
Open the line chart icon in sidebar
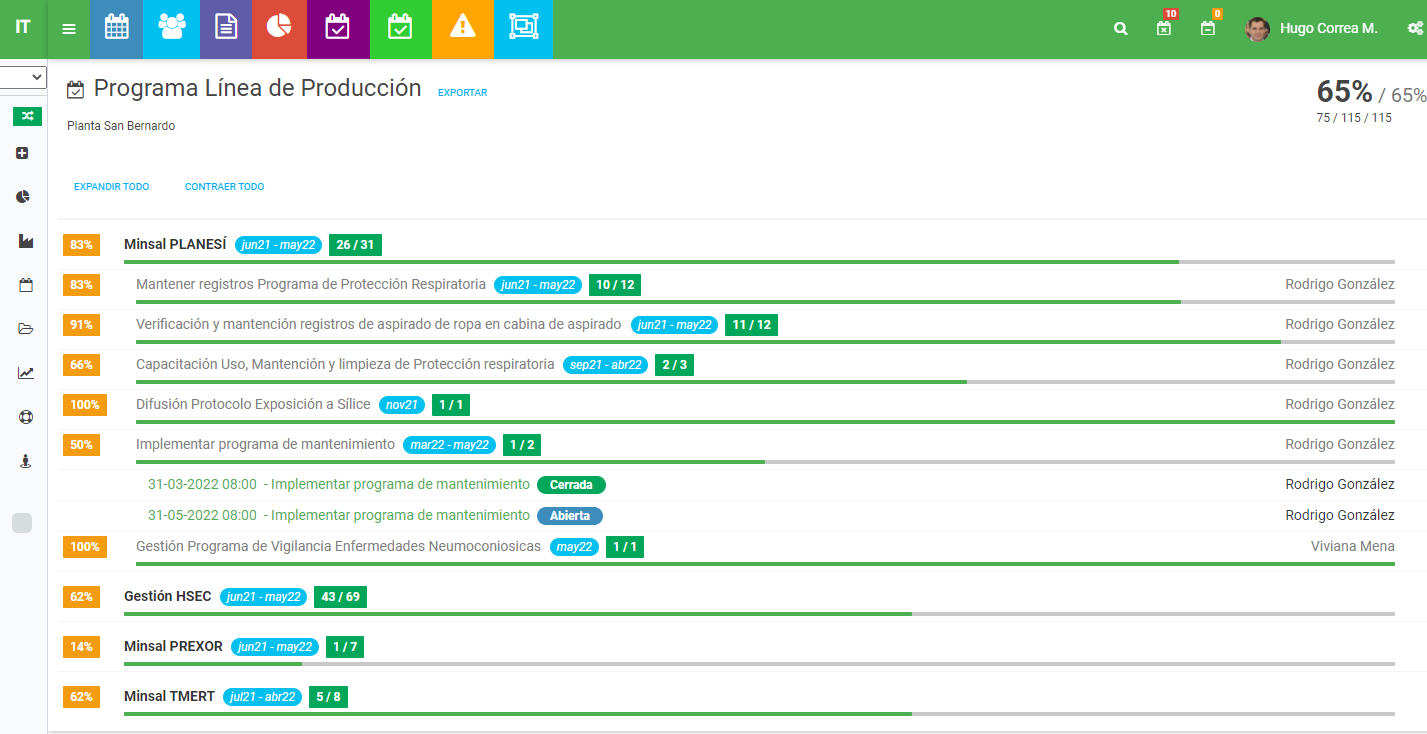click(26, 373)
